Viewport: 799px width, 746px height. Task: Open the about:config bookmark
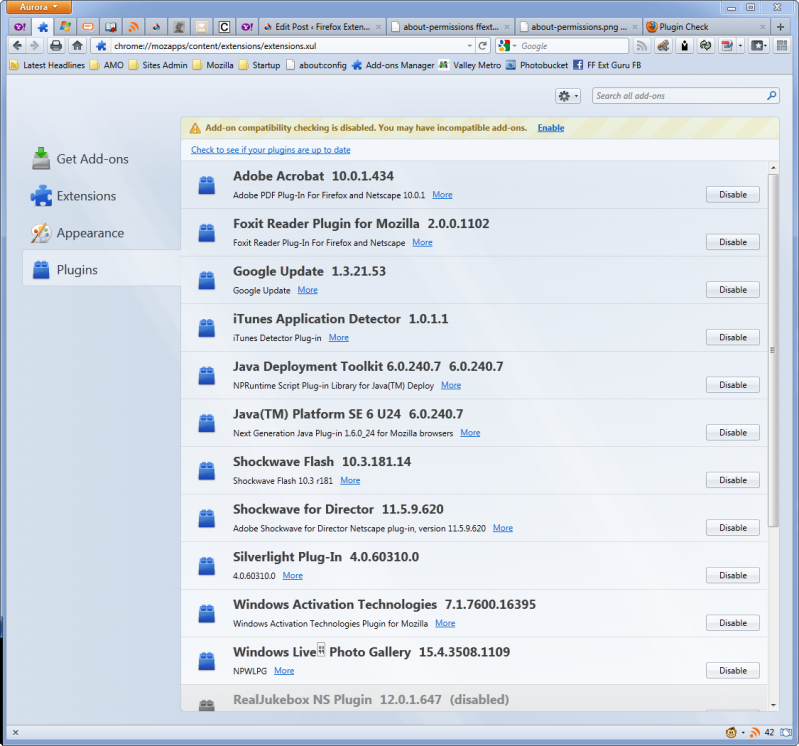(x=316, y=65)
